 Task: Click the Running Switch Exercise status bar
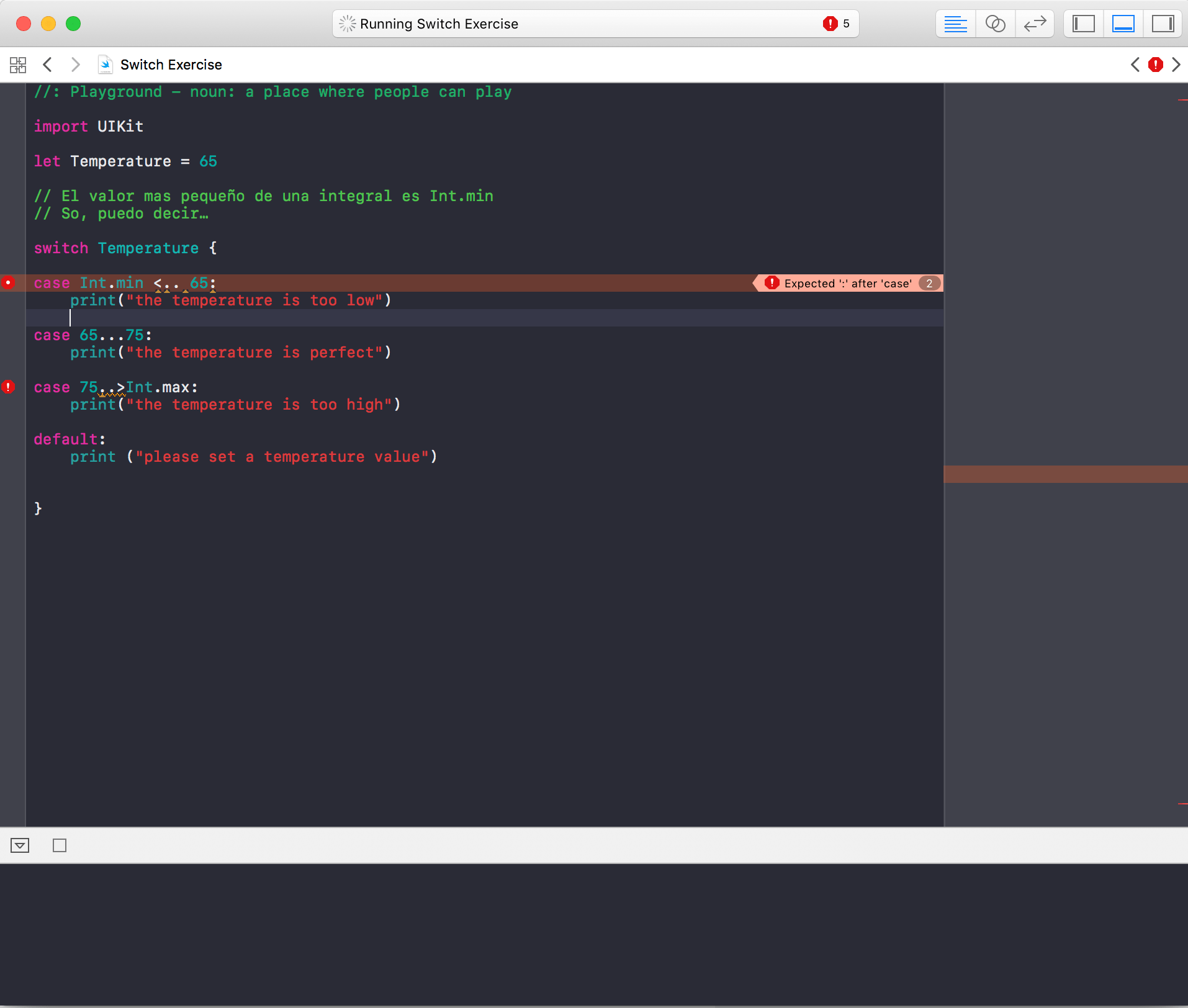click(x=596, y=24)
